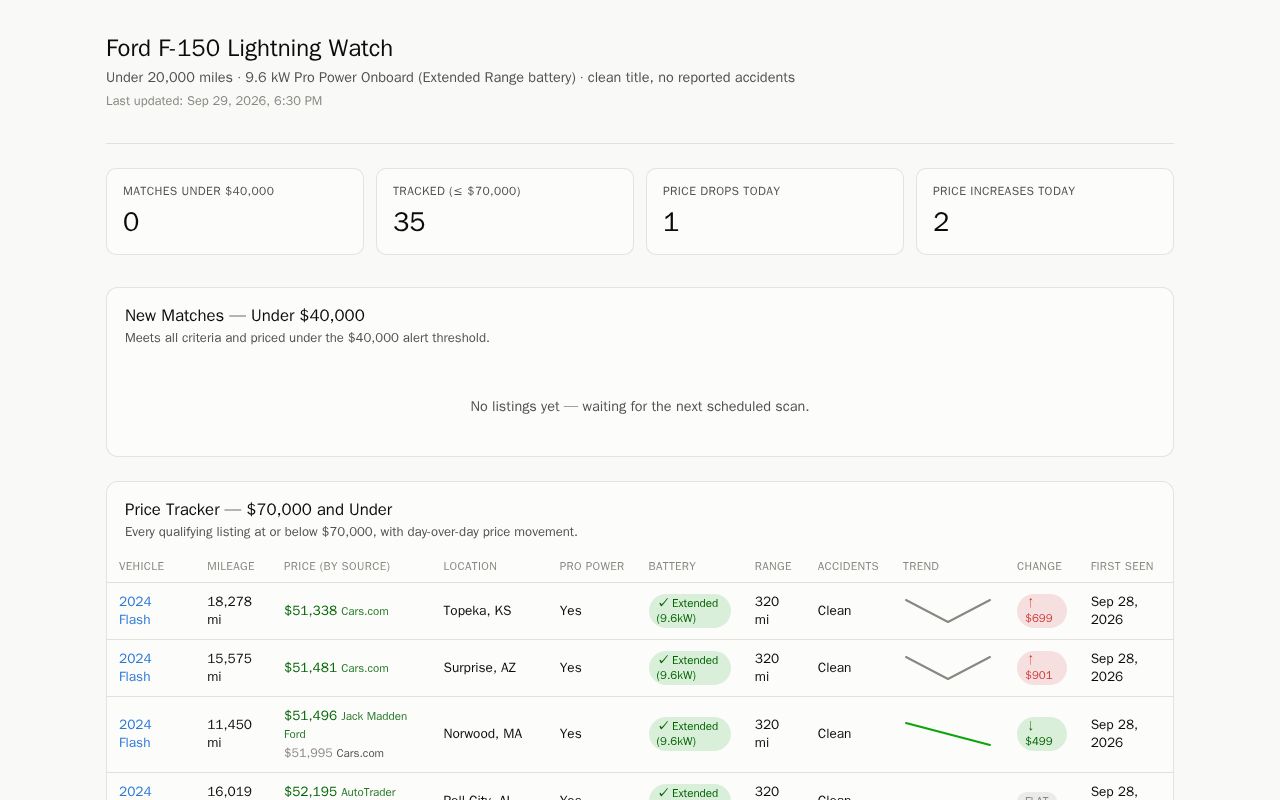This screenshot has height=800, width=1280.
Task: Open the 2024 Flash listing in Topeka row
Action: 135,610
